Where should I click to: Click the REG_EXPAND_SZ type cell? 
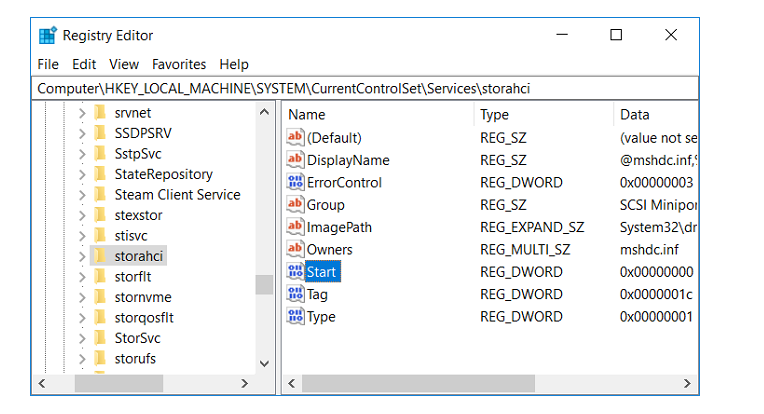click(532, 227)
